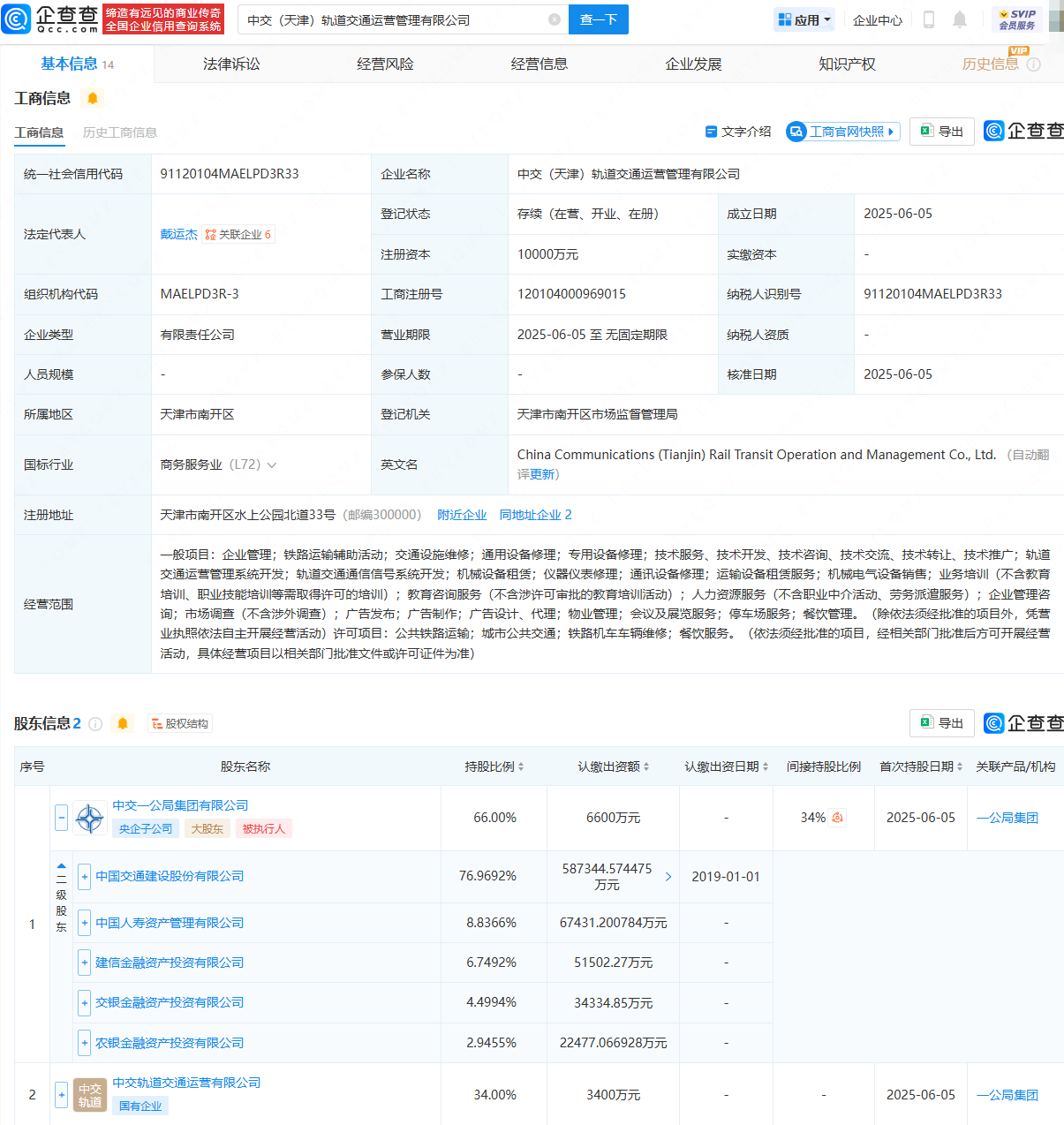Expand 农银金融资产投资有限公司 row
1064x1125 pixels.
[85, 1044]
